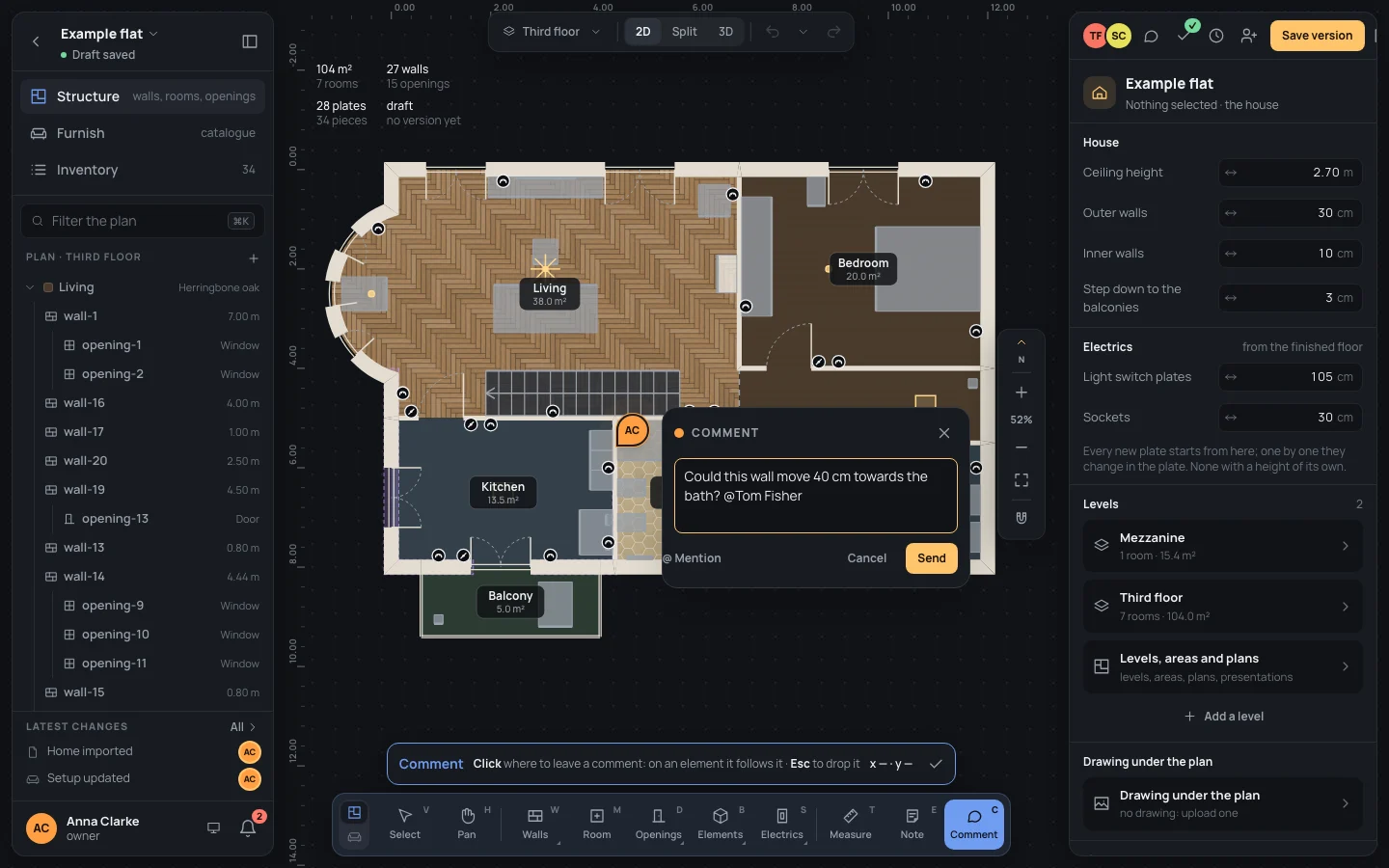Expand the Mezzanine level entry
The height and width of the screenshot is (868, 1389).
tap(1222, 546)
